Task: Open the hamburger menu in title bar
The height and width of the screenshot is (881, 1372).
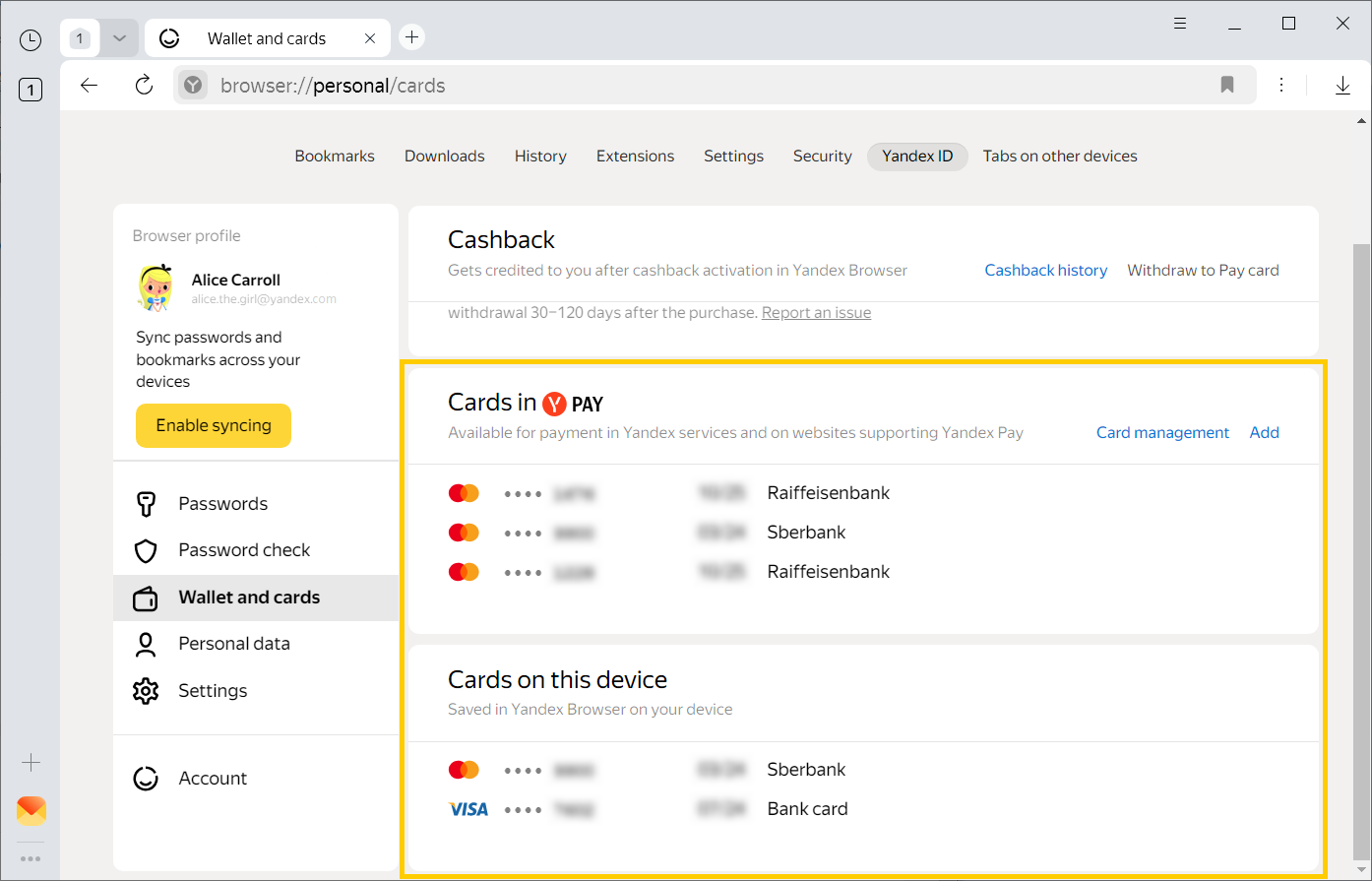Action: (x=1180, y=24)
